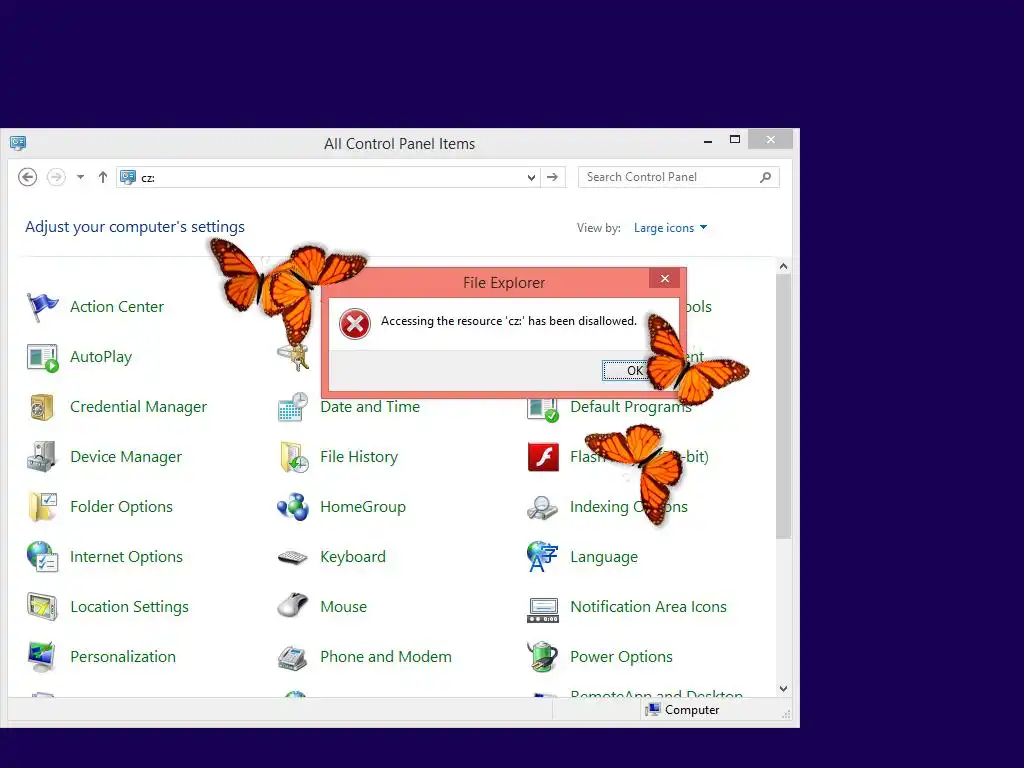Click the Control Panel window title icon
Image resolution: width=1024 pixels, height=768 pixels.
[18, 143]
